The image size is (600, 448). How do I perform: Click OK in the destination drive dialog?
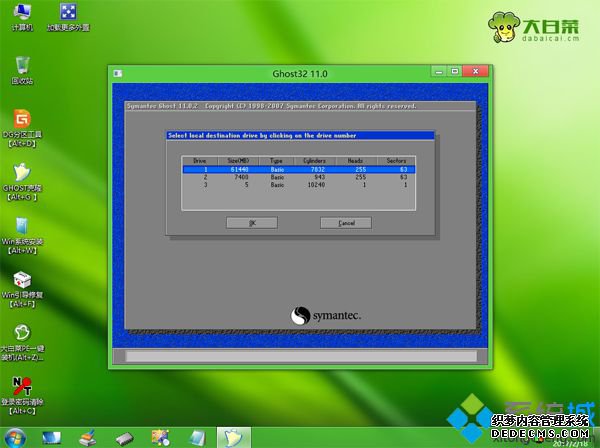coord(252,223)
